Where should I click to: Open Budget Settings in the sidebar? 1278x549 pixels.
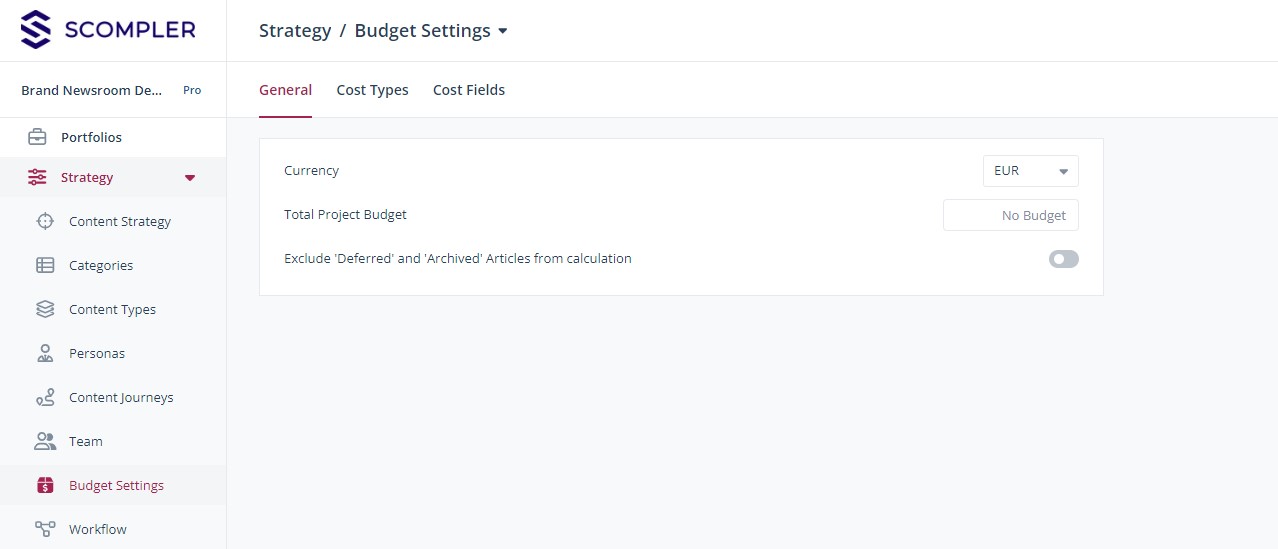pyautogui.click(x=116, y=485)
